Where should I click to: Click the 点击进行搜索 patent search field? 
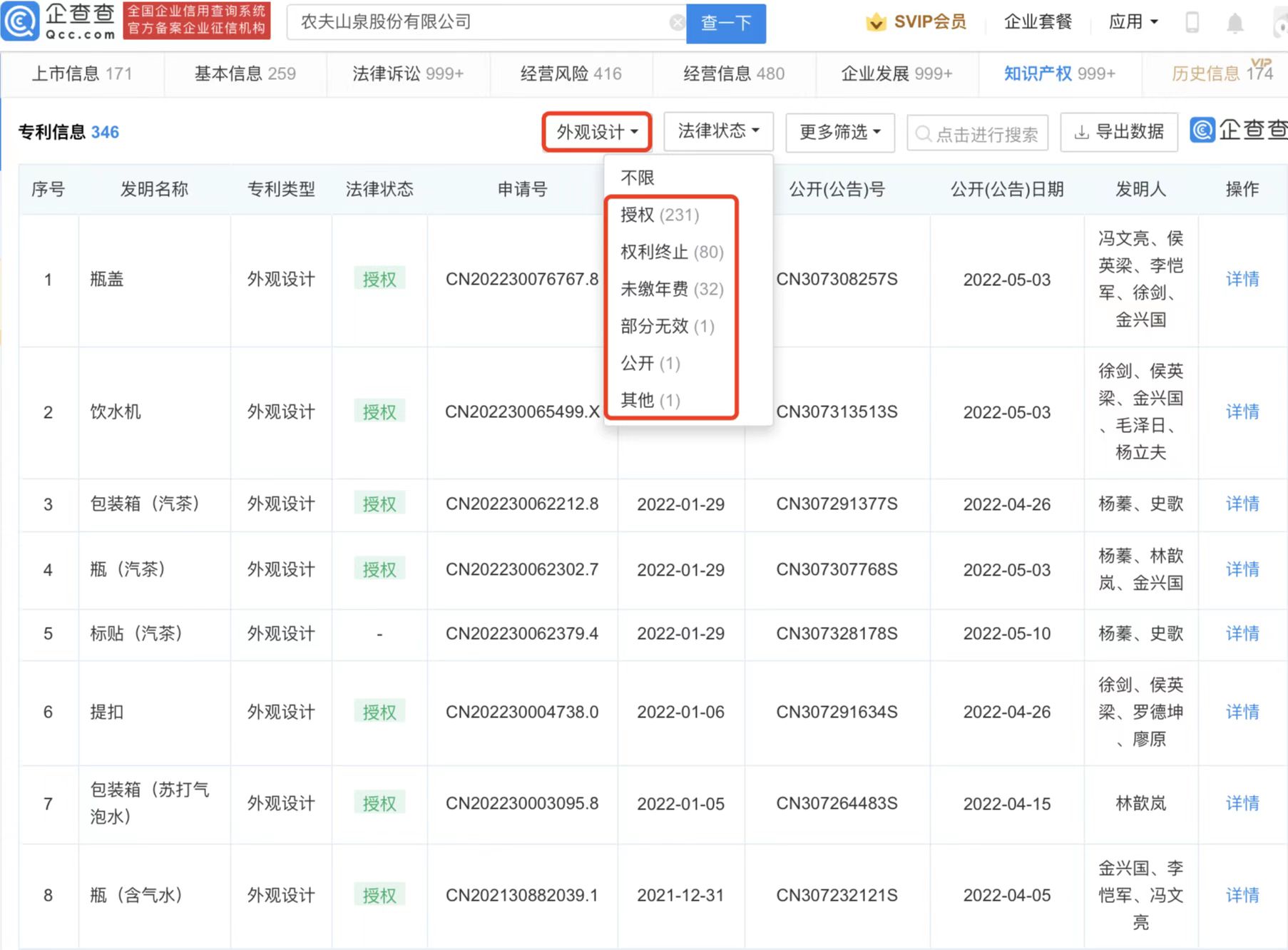click(977, 133)
